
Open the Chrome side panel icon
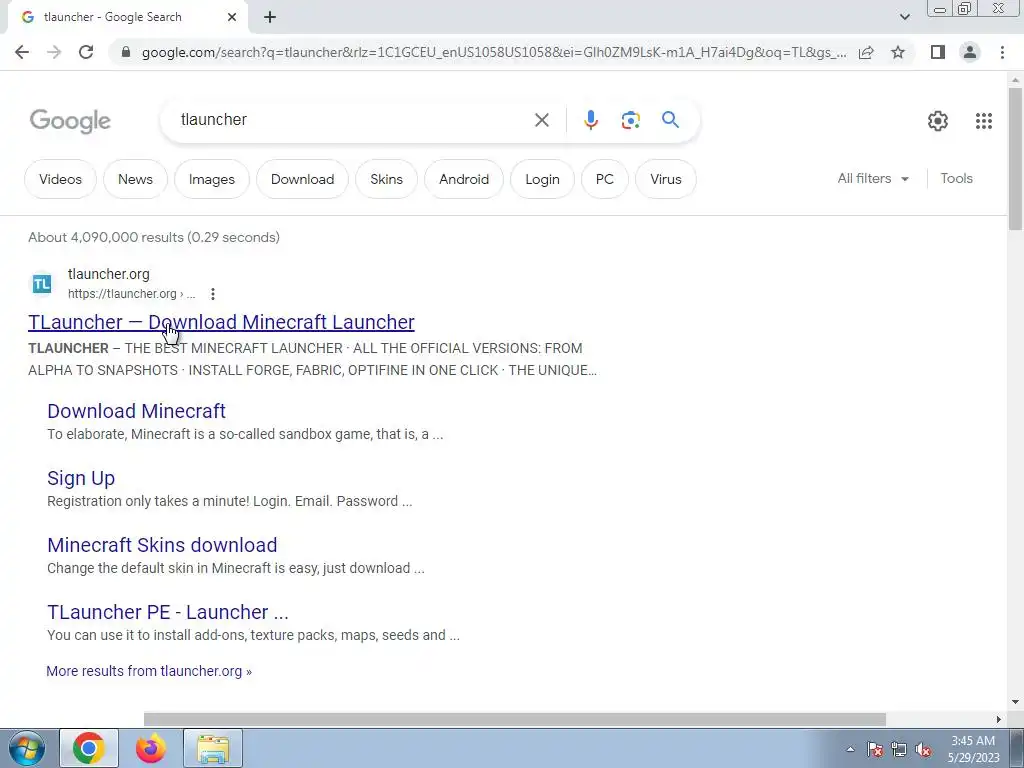[938, 52]
